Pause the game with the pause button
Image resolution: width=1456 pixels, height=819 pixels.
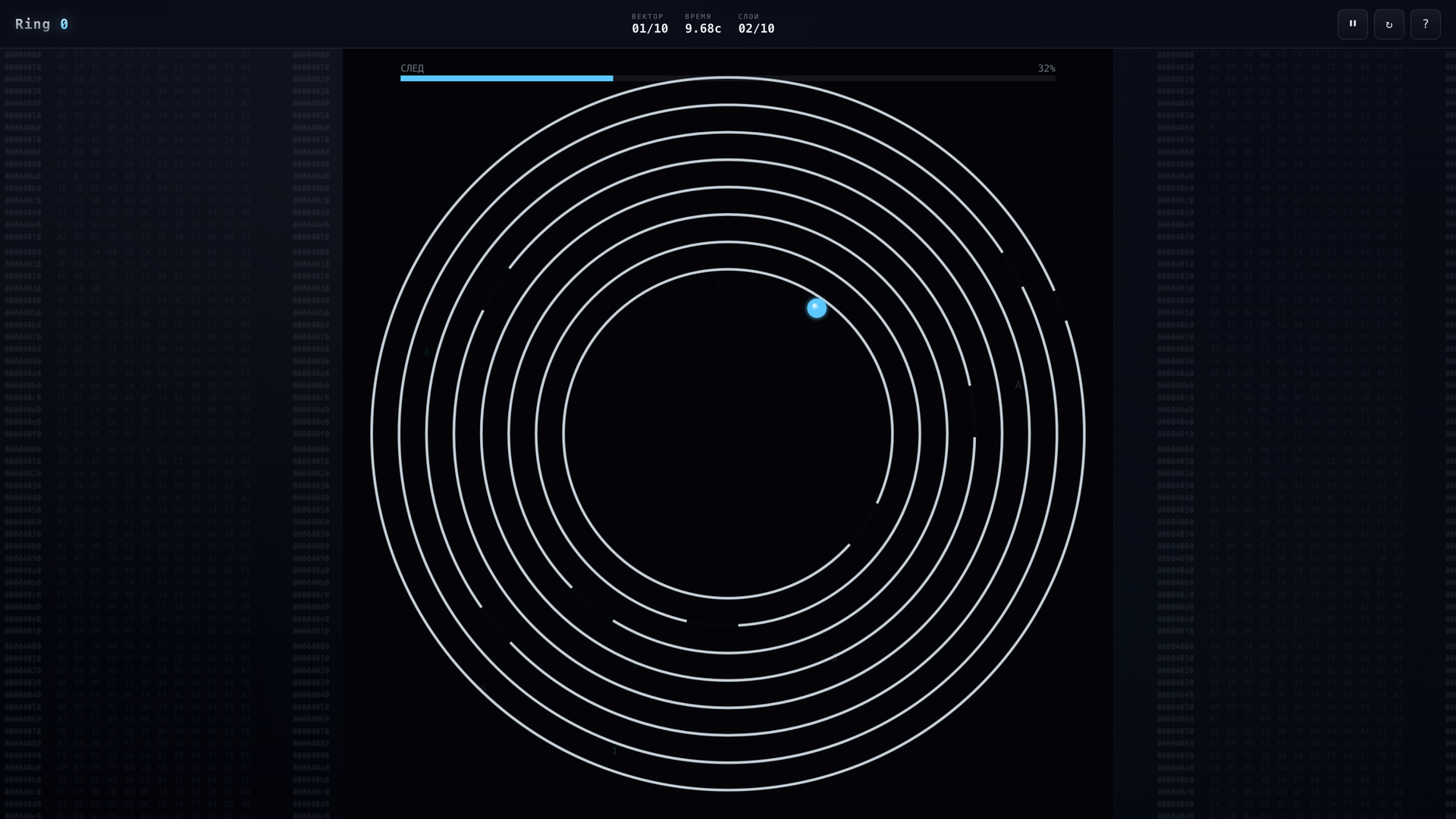tap(1352, 24)
